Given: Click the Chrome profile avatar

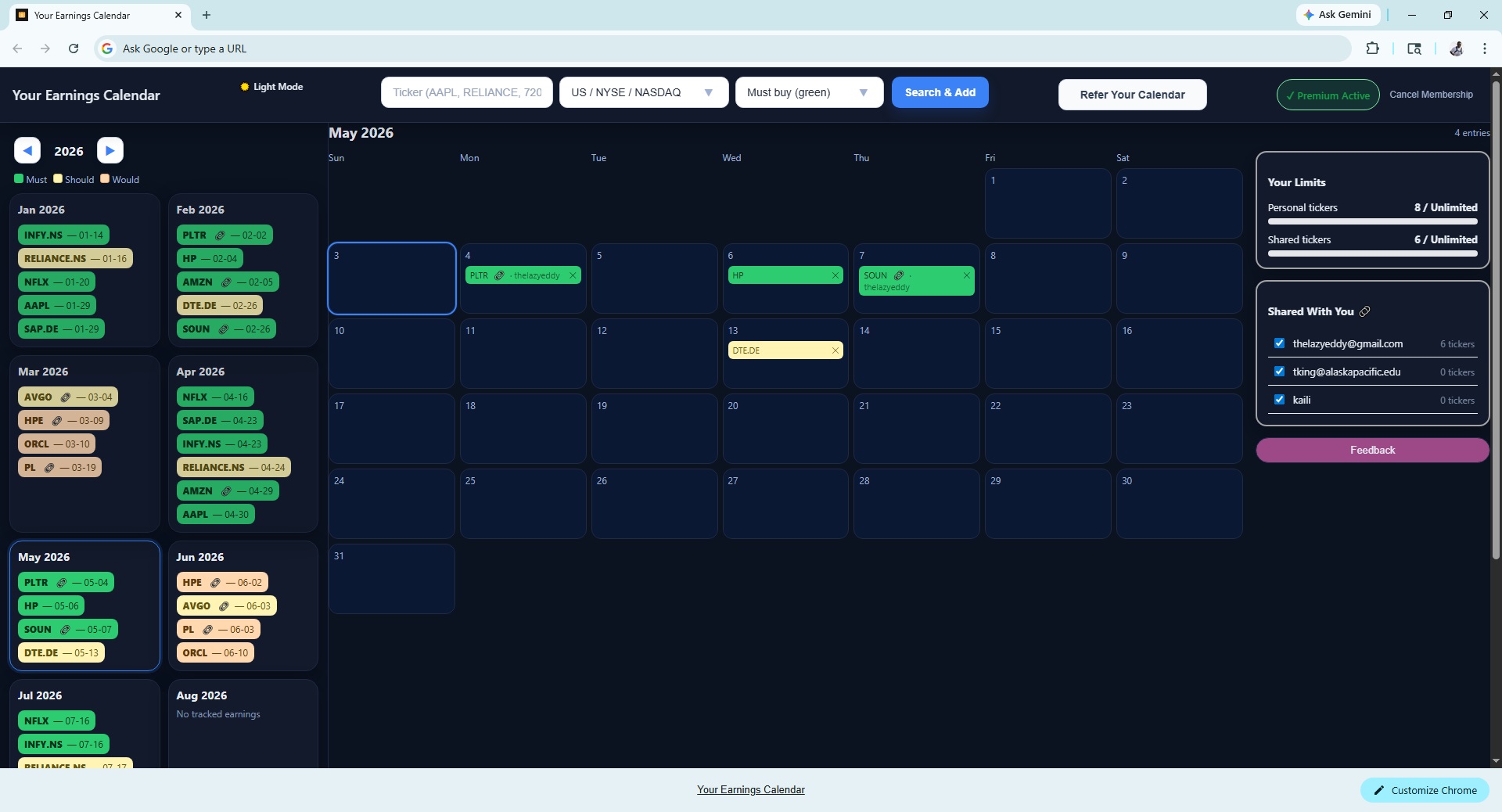Looking at the screenshot, I should [x=1456, y=49].
